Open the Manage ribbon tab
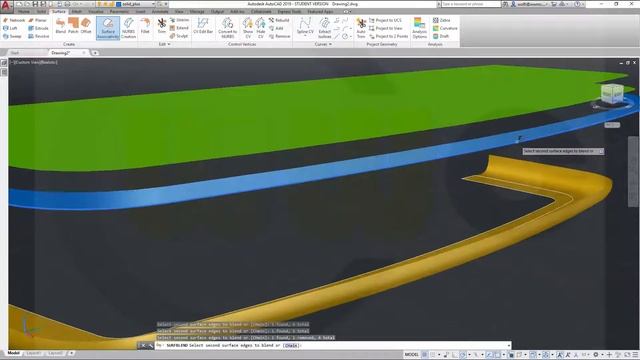This screenshot has width=640, height=360. pos(197,11)
